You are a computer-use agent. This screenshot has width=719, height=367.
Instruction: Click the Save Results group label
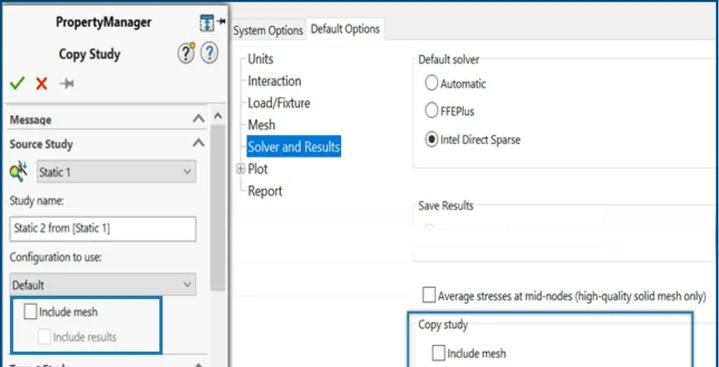coord(446,206)
